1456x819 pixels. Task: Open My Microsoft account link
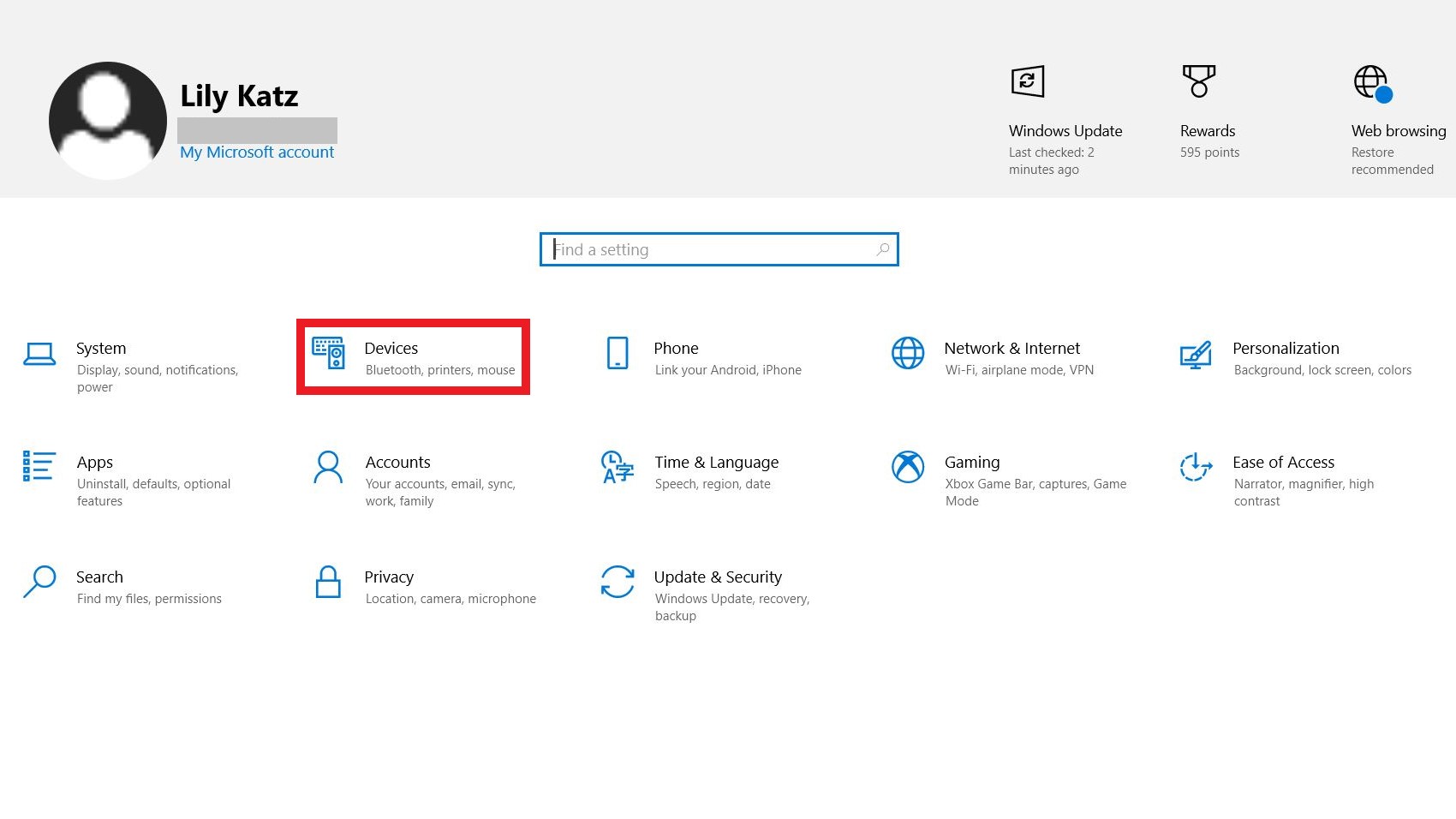click(257, 152)
